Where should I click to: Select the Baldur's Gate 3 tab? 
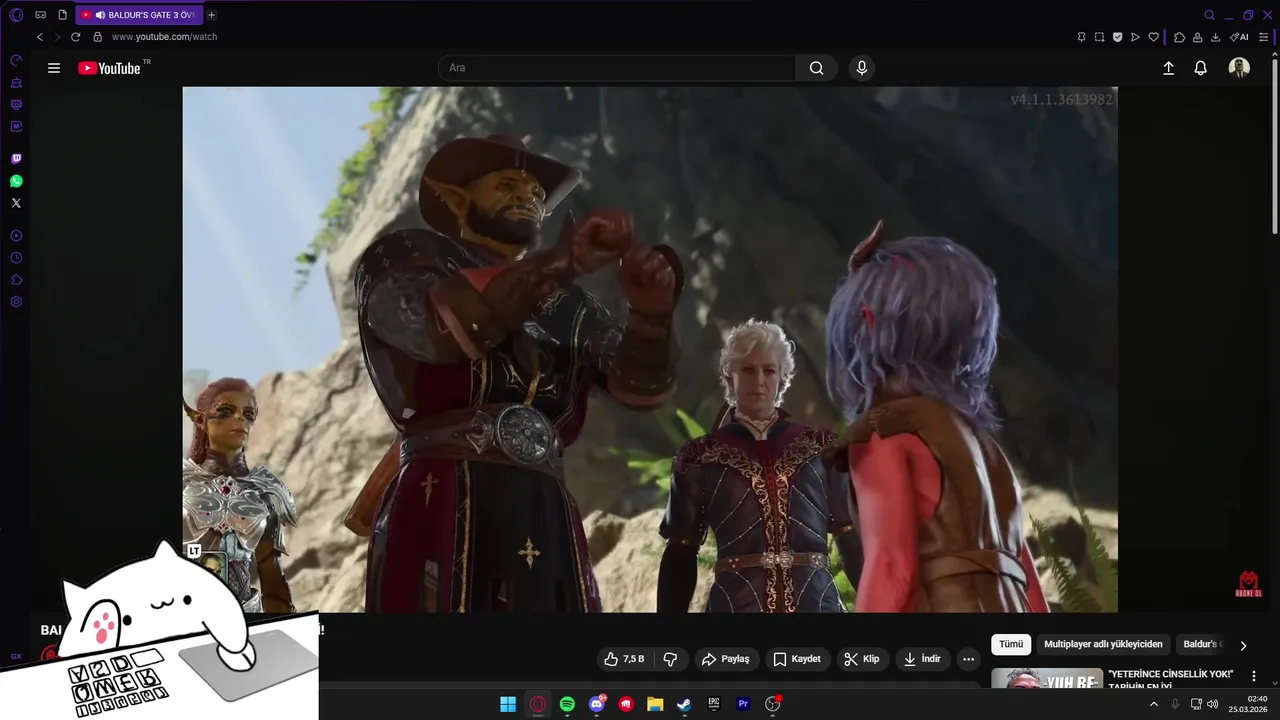tap(139, 15)
